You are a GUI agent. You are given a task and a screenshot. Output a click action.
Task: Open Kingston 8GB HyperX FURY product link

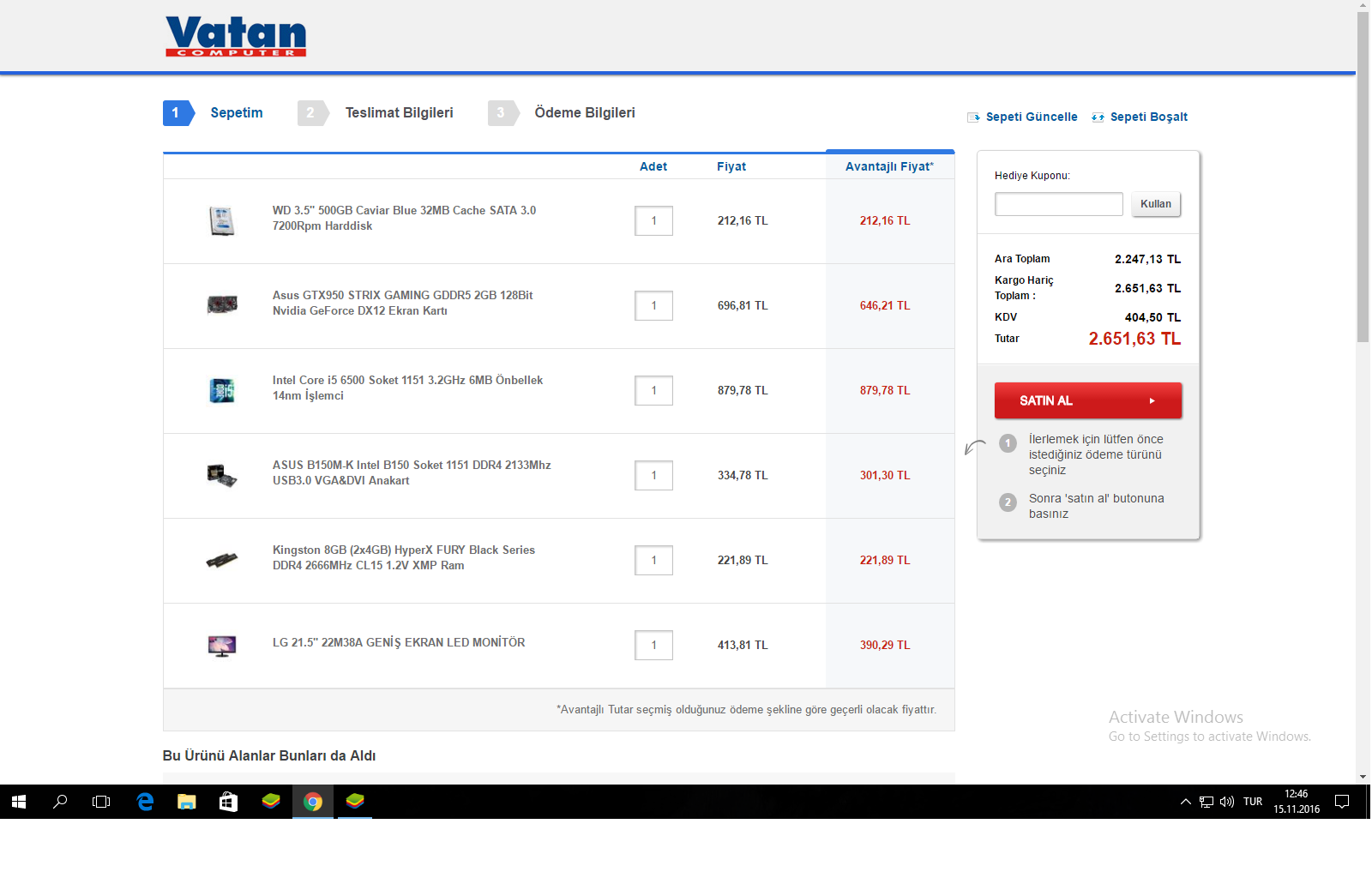pyautogui.click(x=403, y=557)
